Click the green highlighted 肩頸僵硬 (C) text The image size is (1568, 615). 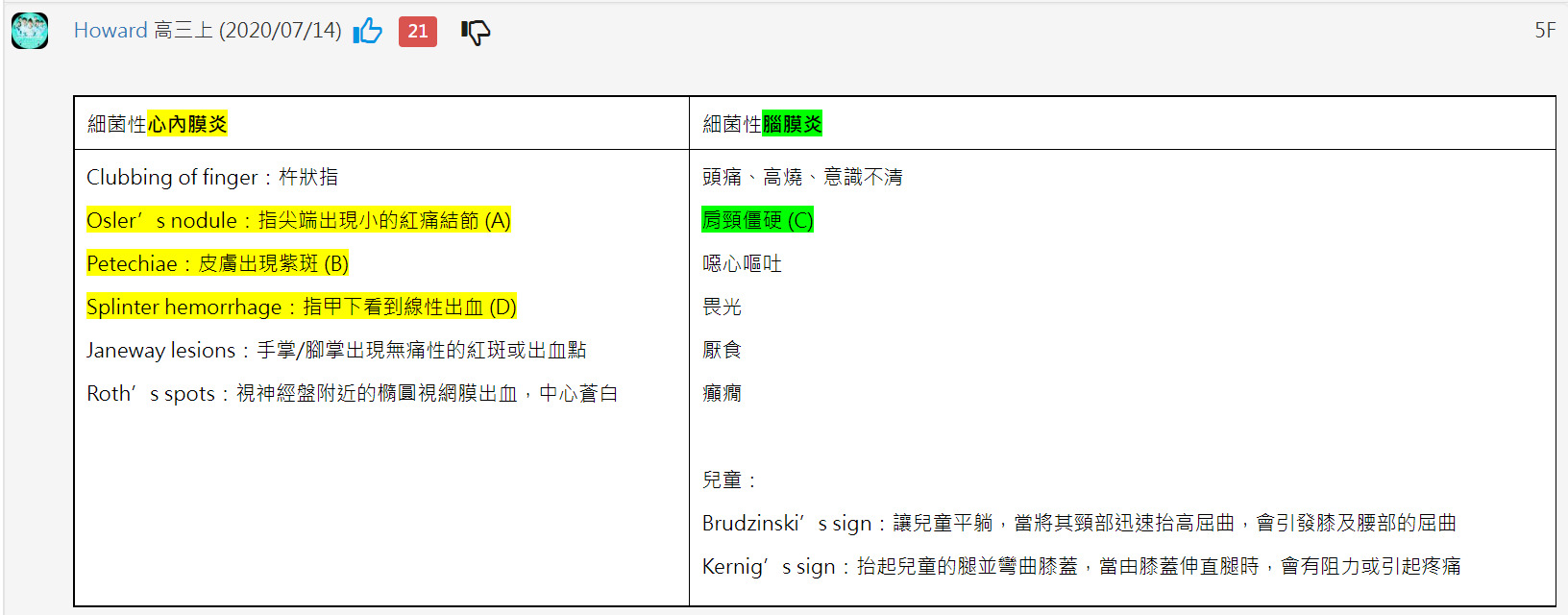[757, 220]
